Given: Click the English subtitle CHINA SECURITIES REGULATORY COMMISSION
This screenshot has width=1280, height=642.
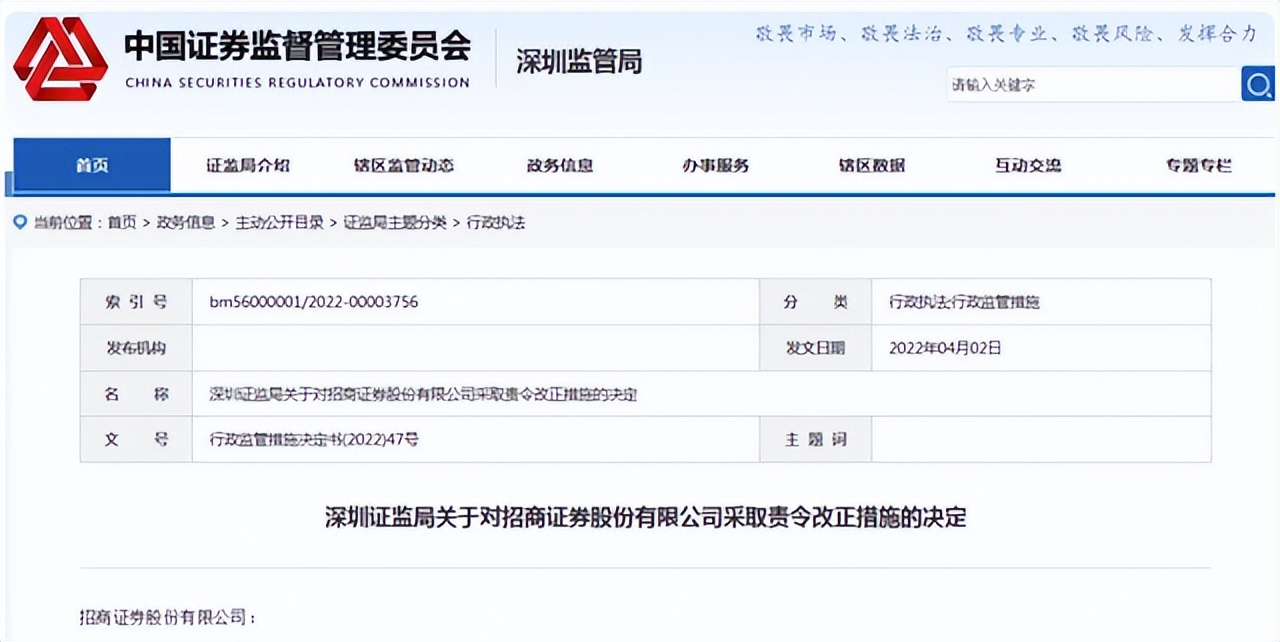Looking at the screenshot, I should tap(297, 83).
